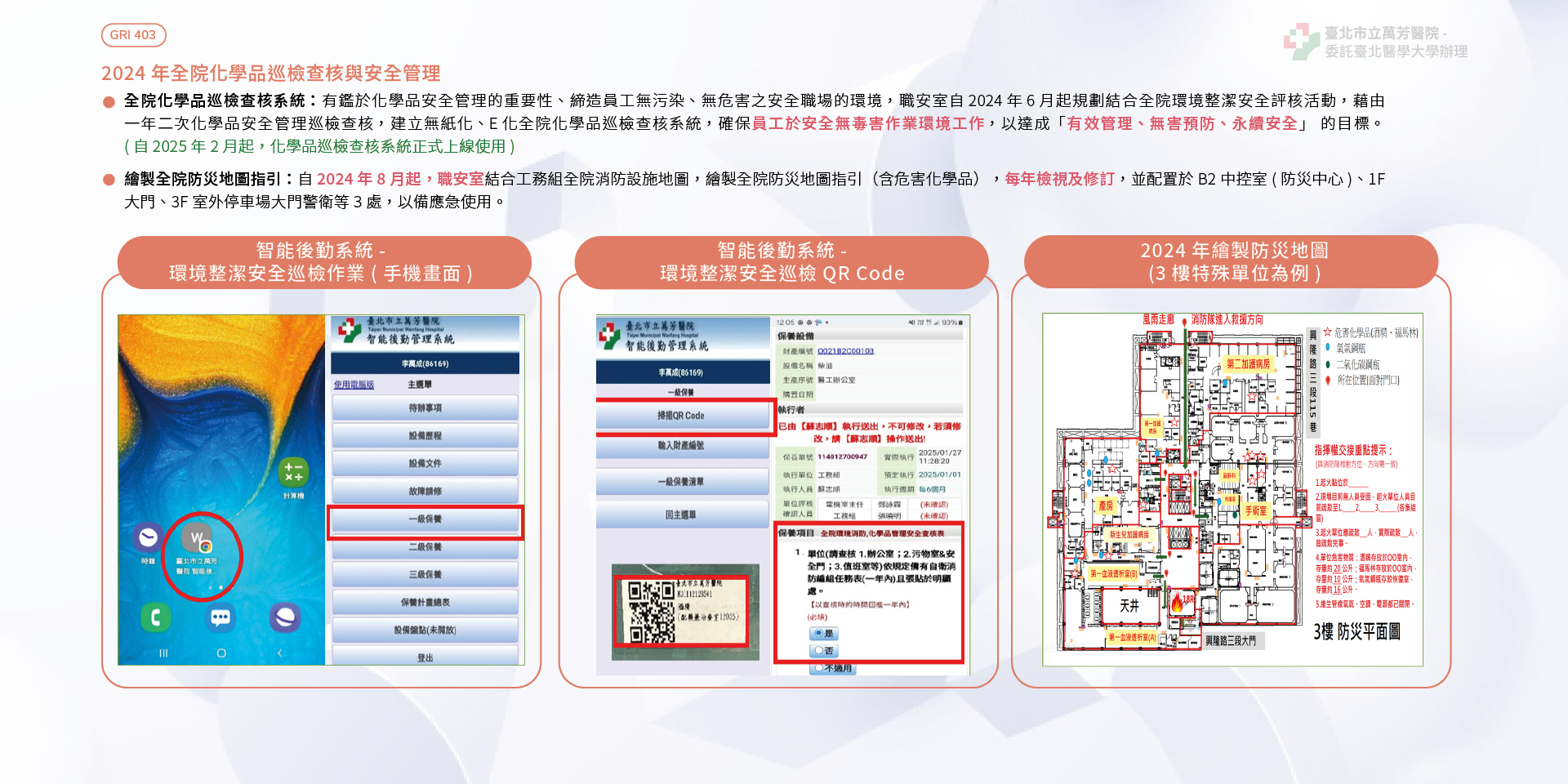Click hazardous chemical star legend icon
Image resolution: width=1568 pixels, height=784 pixels.
pos(1328,332)
